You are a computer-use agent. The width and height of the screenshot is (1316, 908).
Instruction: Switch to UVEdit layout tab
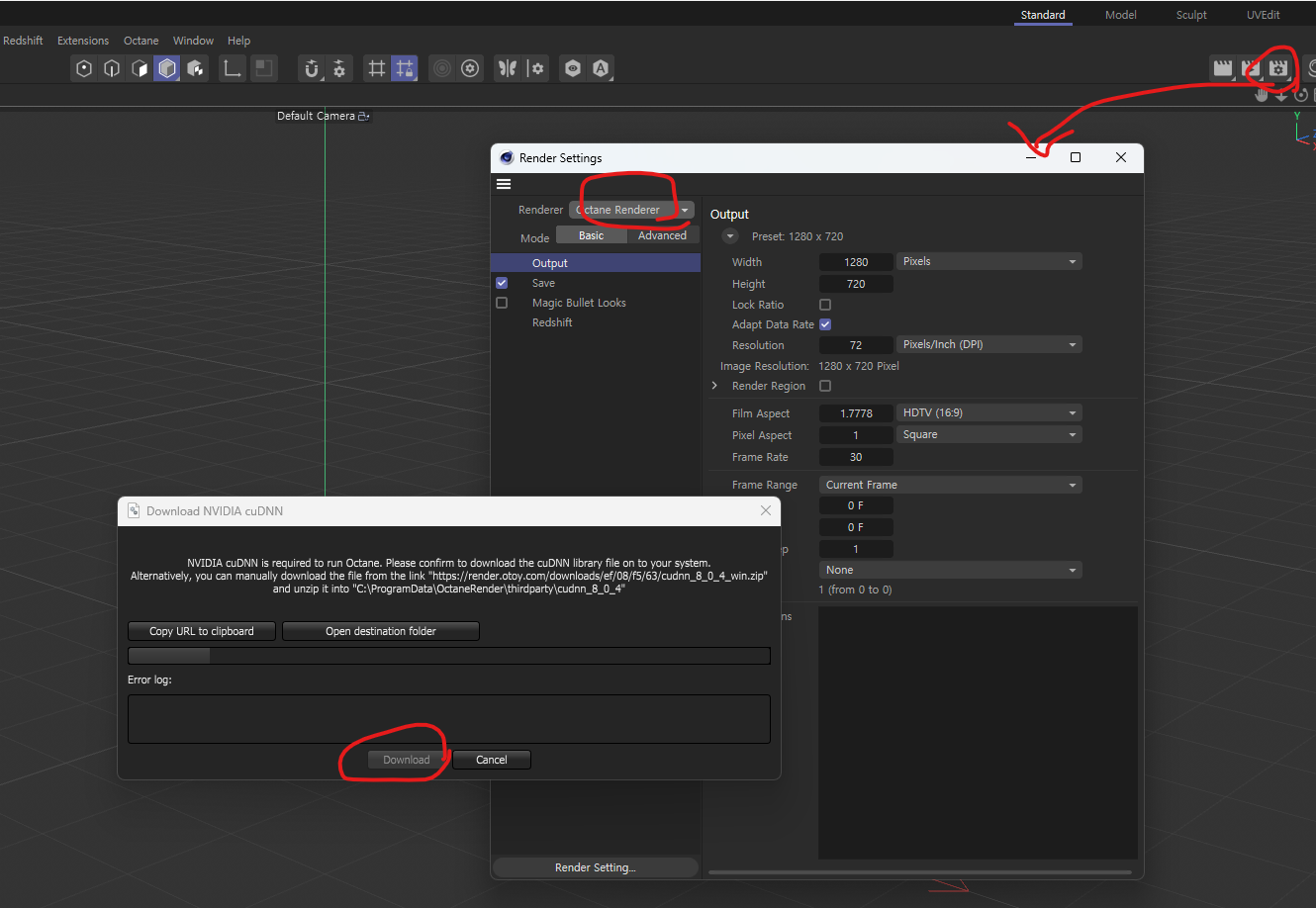point(1264,15)
